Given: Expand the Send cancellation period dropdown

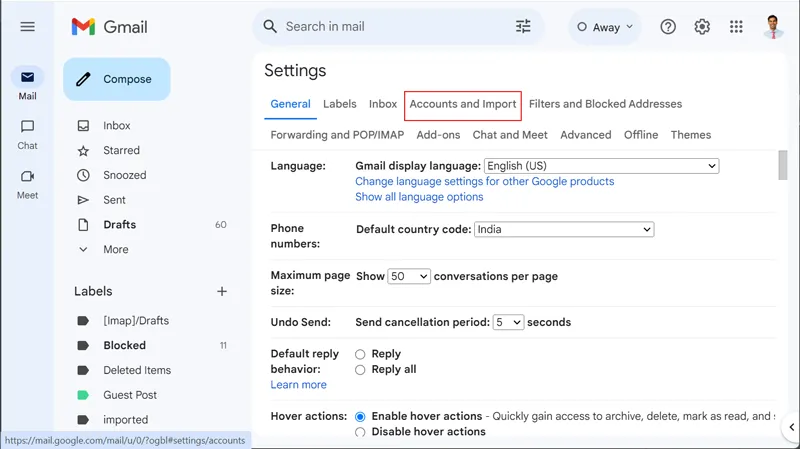Looking at the screenshot, I should tap(508, 322).
